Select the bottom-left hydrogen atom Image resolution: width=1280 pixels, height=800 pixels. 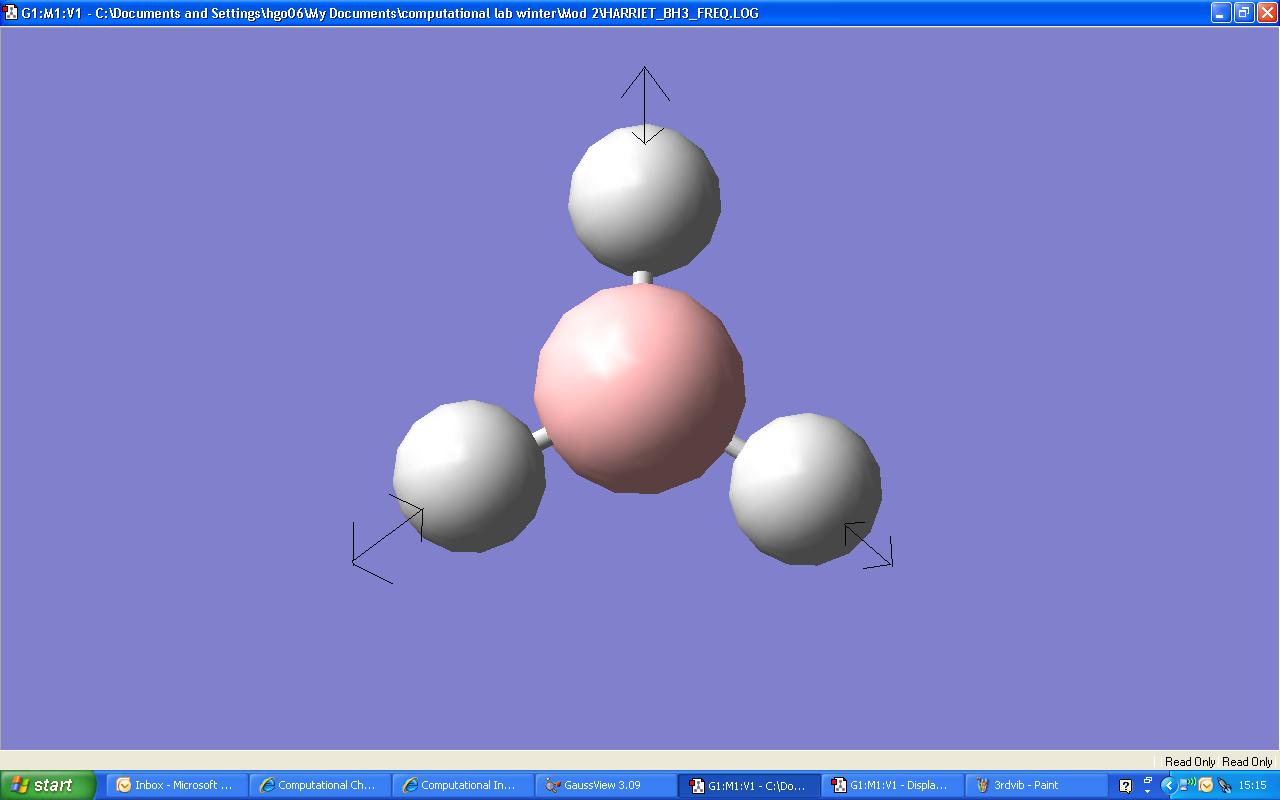tap(468, 474)
